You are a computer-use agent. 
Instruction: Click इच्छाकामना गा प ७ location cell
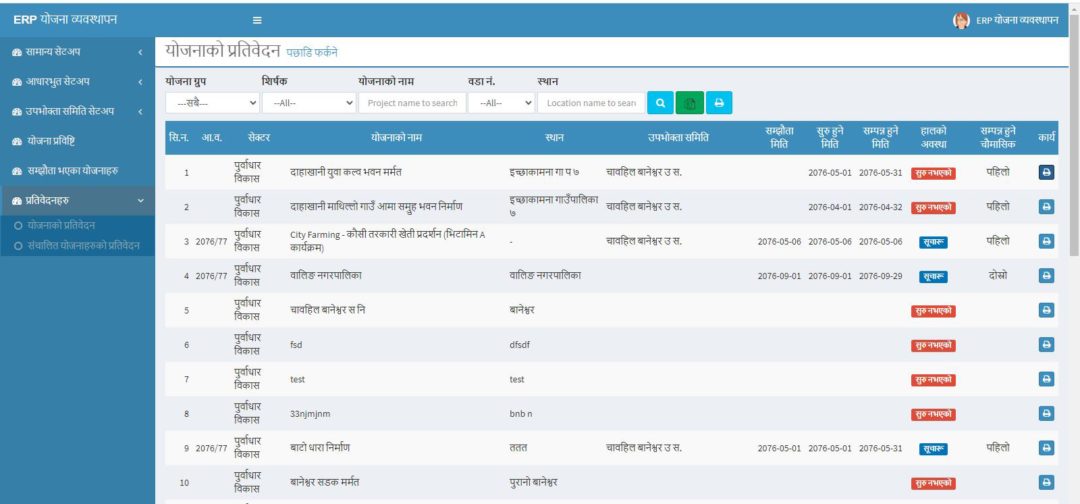coord(543,172)
